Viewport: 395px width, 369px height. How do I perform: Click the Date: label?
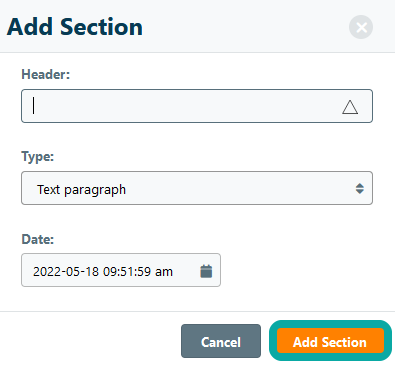point(38,239)
